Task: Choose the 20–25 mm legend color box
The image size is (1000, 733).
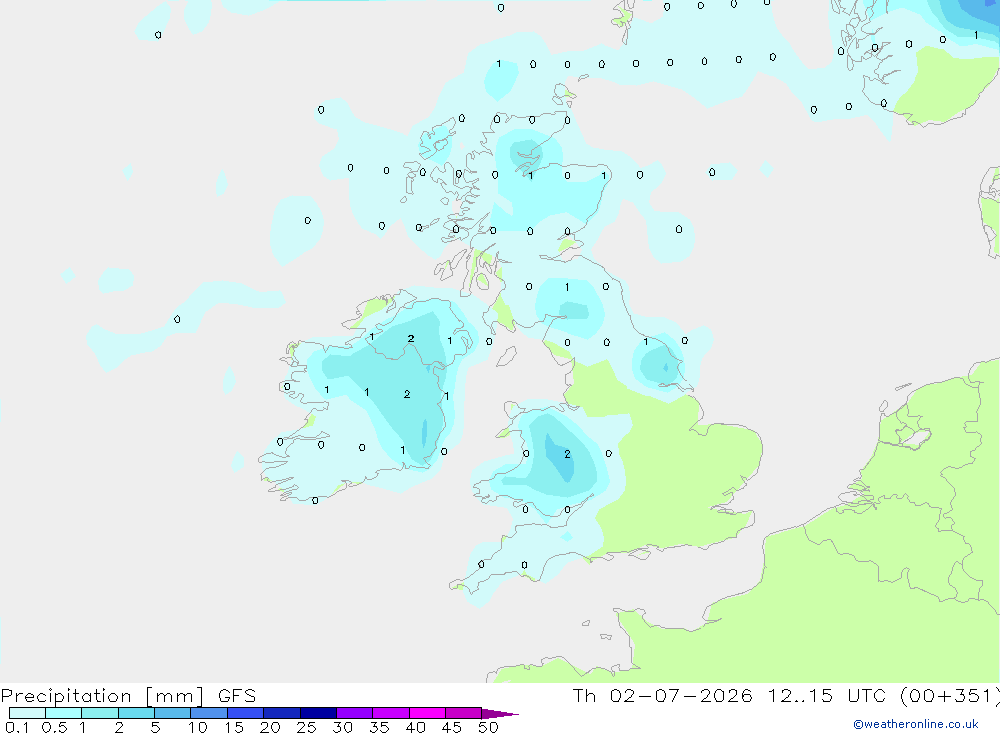Action: click(282, 713)
